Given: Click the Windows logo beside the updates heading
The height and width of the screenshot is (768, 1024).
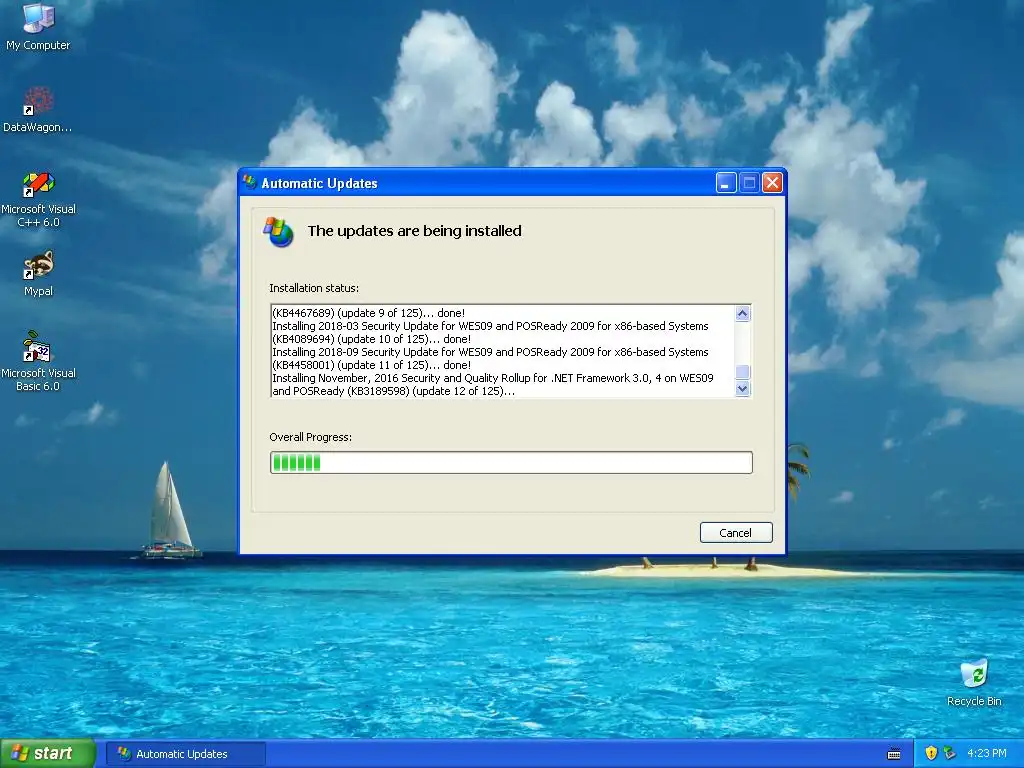Looking at the screenshot, I should 279,232.
